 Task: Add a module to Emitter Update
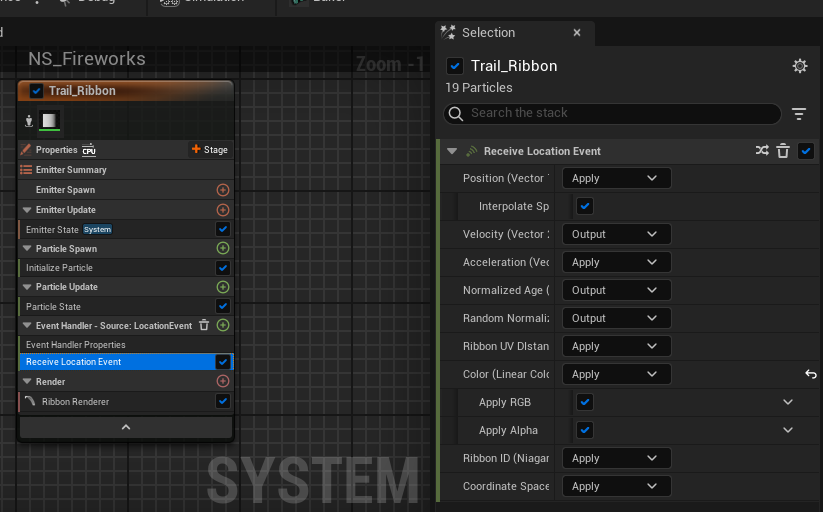(x=223, y=210)
